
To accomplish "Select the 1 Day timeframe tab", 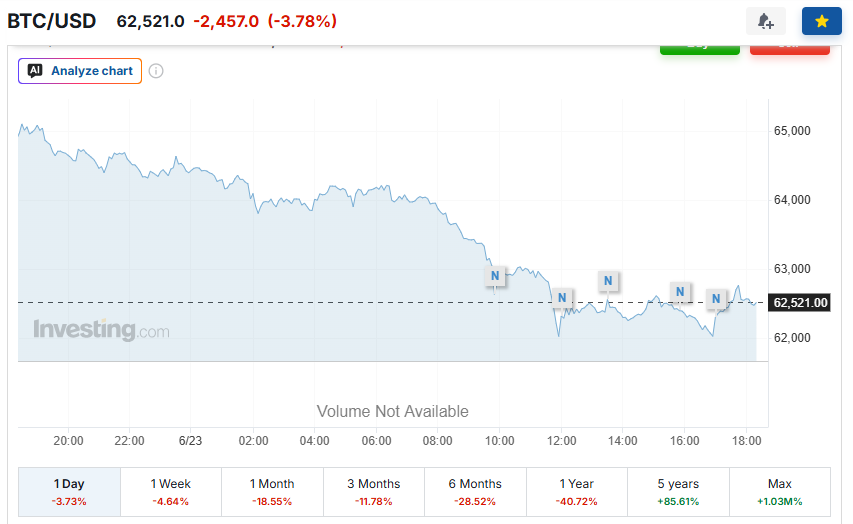I will [x=69, y=492].
